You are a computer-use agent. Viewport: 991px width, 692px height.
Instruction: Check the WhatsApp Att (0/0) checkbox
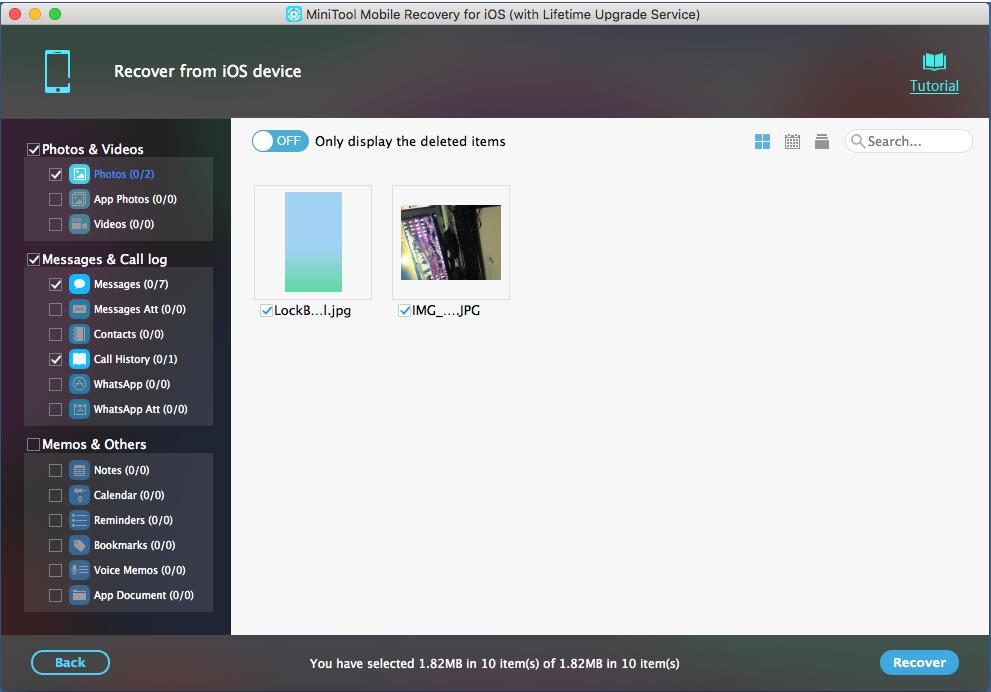click(x=56, y=409)
